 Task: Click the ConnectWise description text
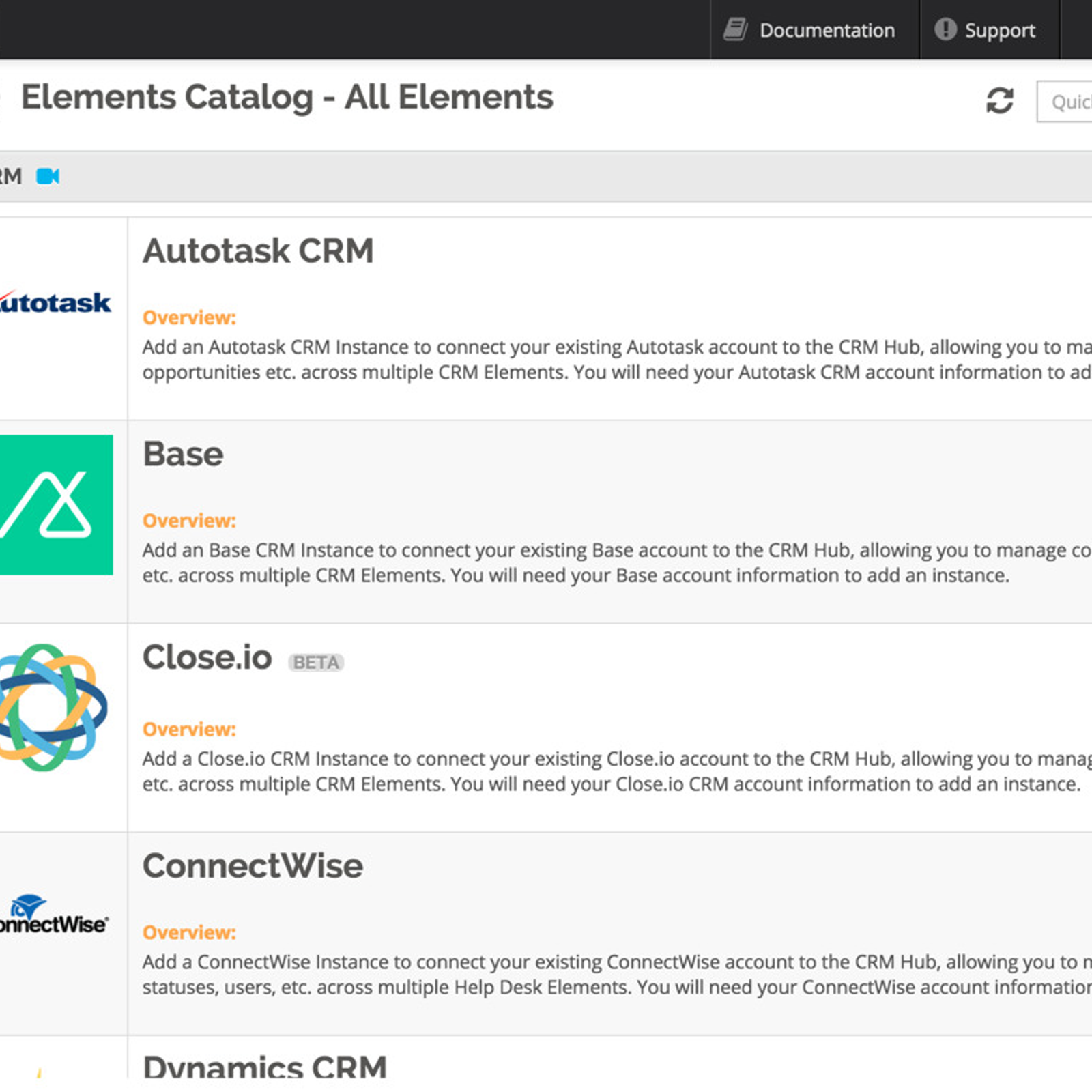tap(617, 975)
